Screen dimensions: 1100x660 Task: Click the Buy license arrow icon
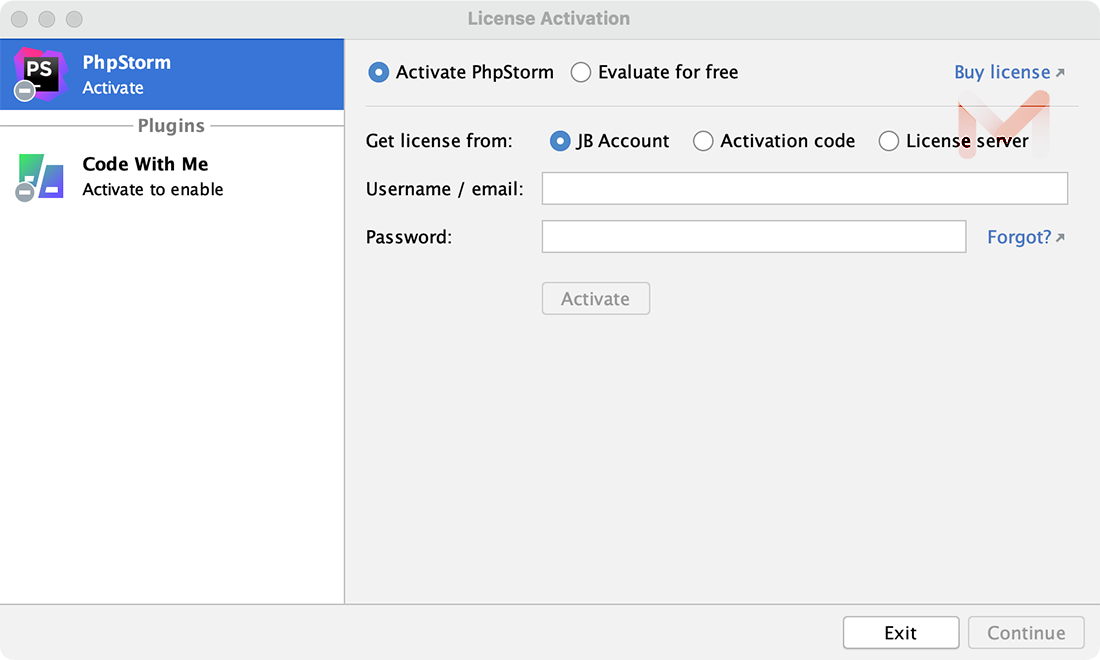[x=1060, y=73]
